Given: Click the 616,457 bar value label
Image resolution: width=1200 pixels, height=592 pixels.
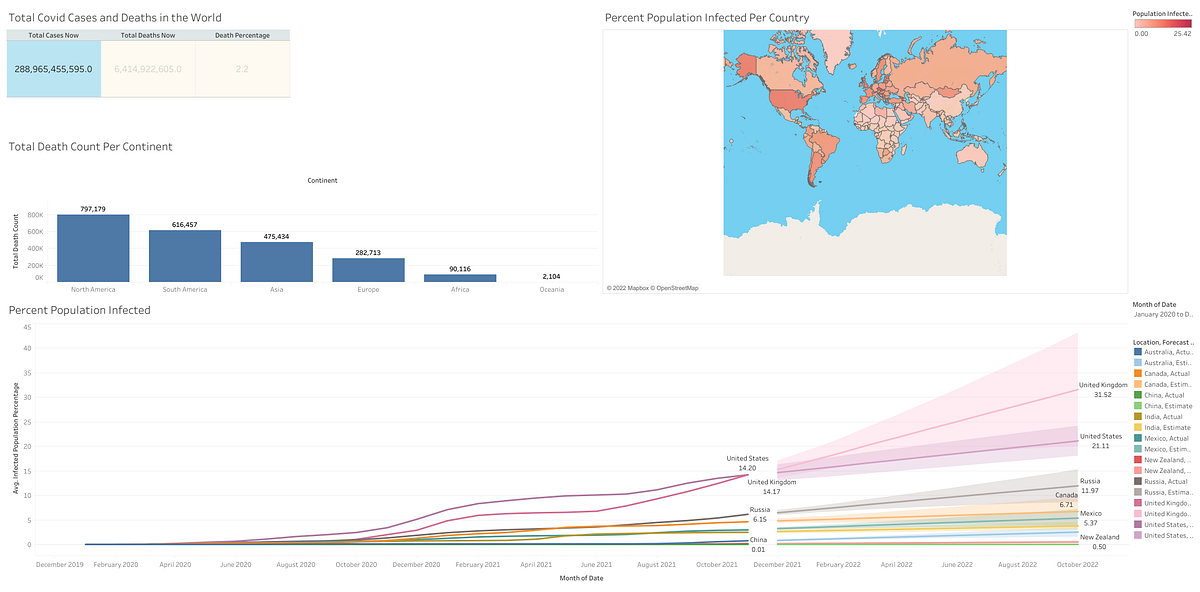Looking at the screenshot, I should click(x=185, y=225).
